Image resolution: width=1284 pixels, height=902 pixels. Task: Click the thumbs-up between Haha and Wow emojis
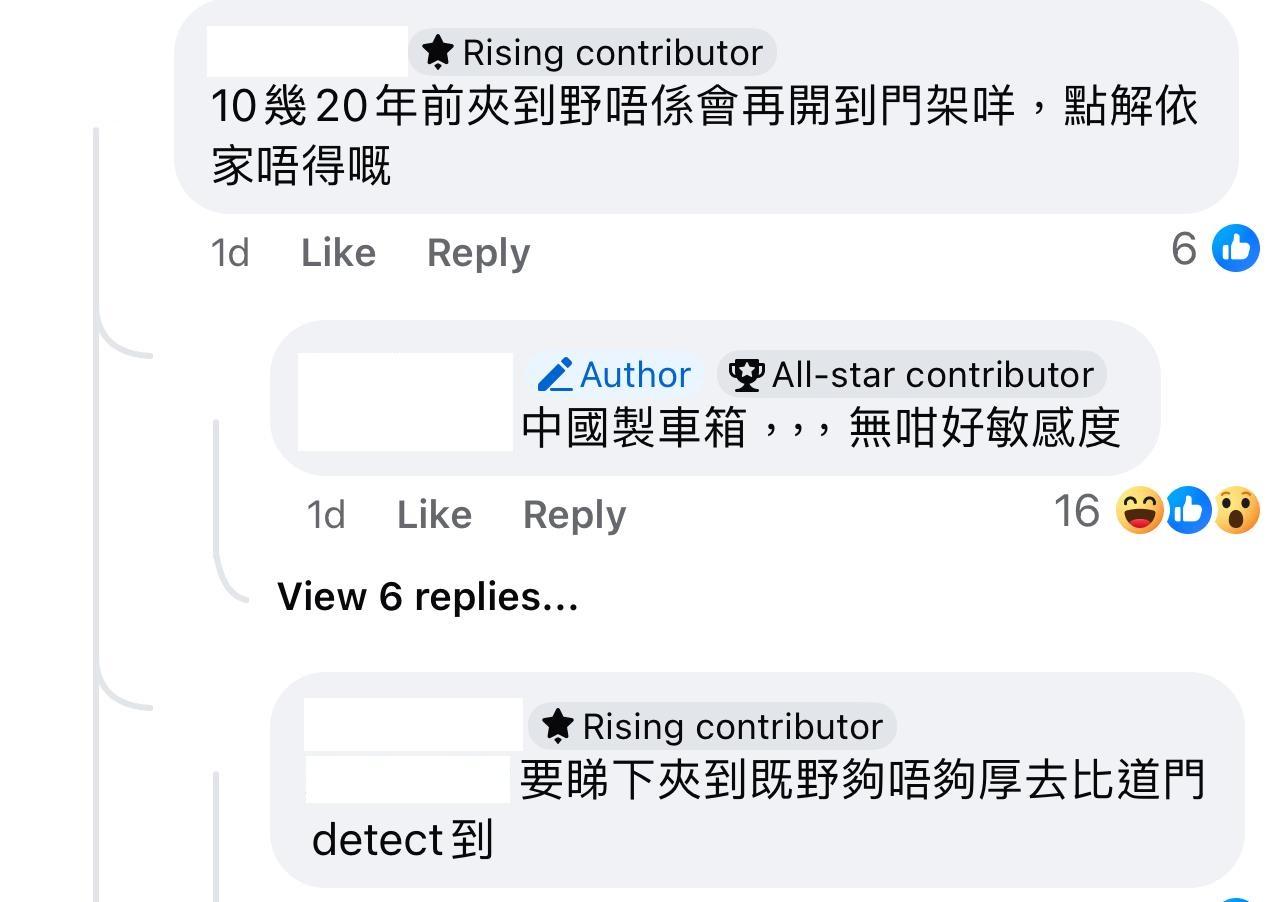click(1188, 511)
